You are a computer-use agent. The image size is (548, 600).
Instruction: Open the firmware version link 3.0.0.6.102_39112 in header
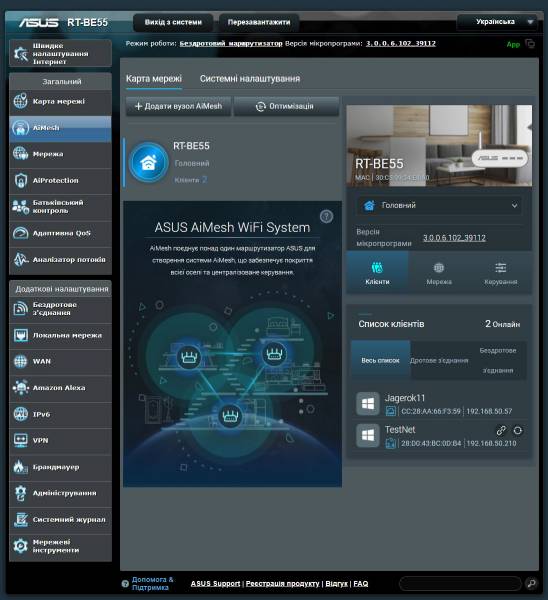click(401, 44)
